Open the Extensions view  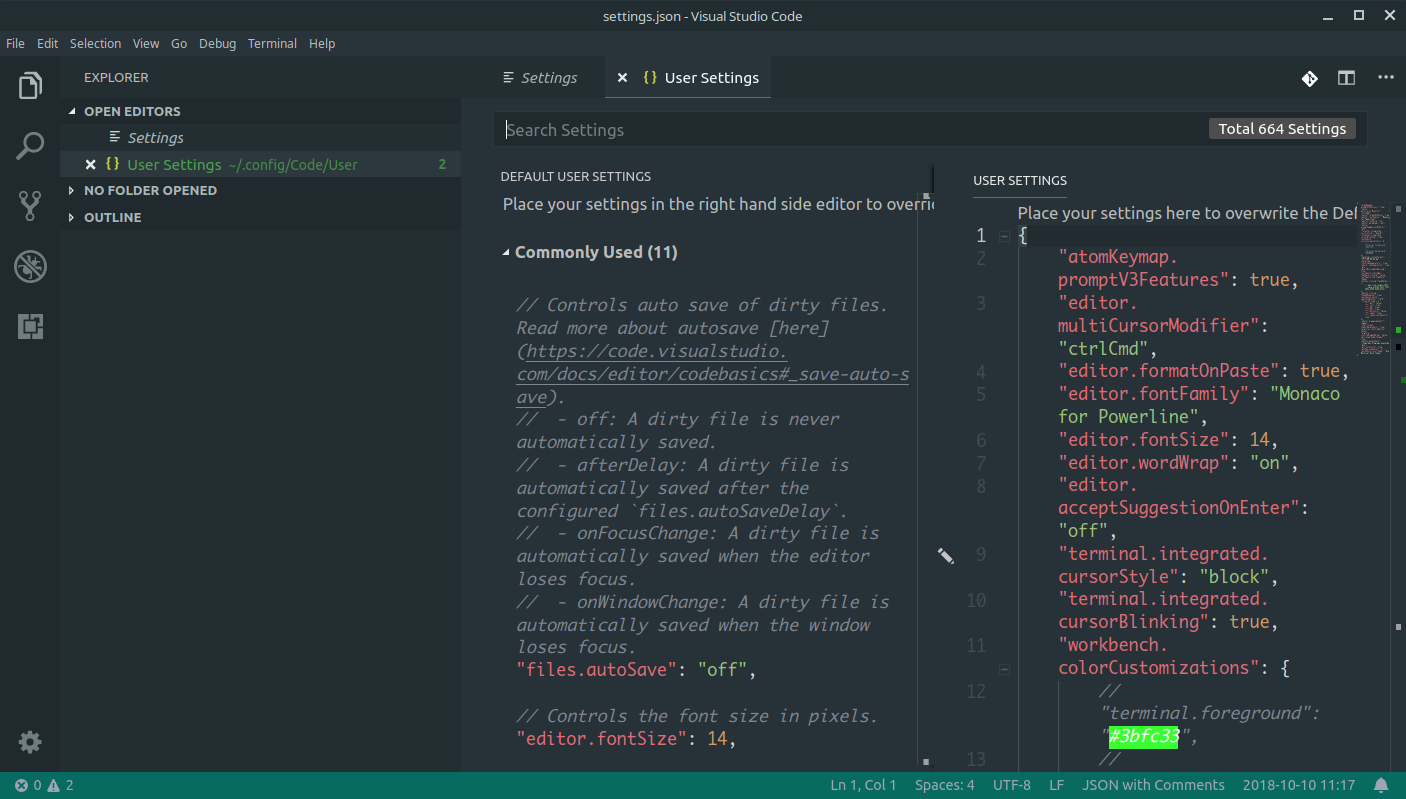point(30,326)
